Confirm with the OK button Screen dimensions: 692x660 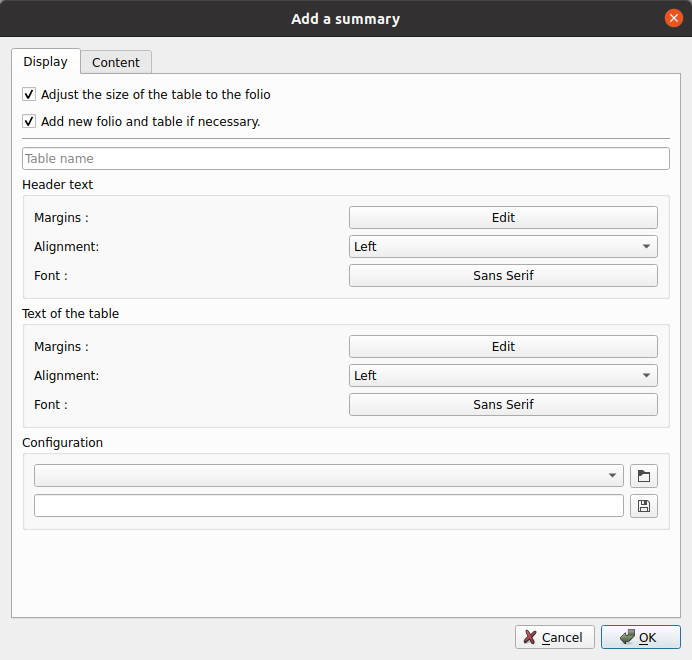(x=640, y=637)
